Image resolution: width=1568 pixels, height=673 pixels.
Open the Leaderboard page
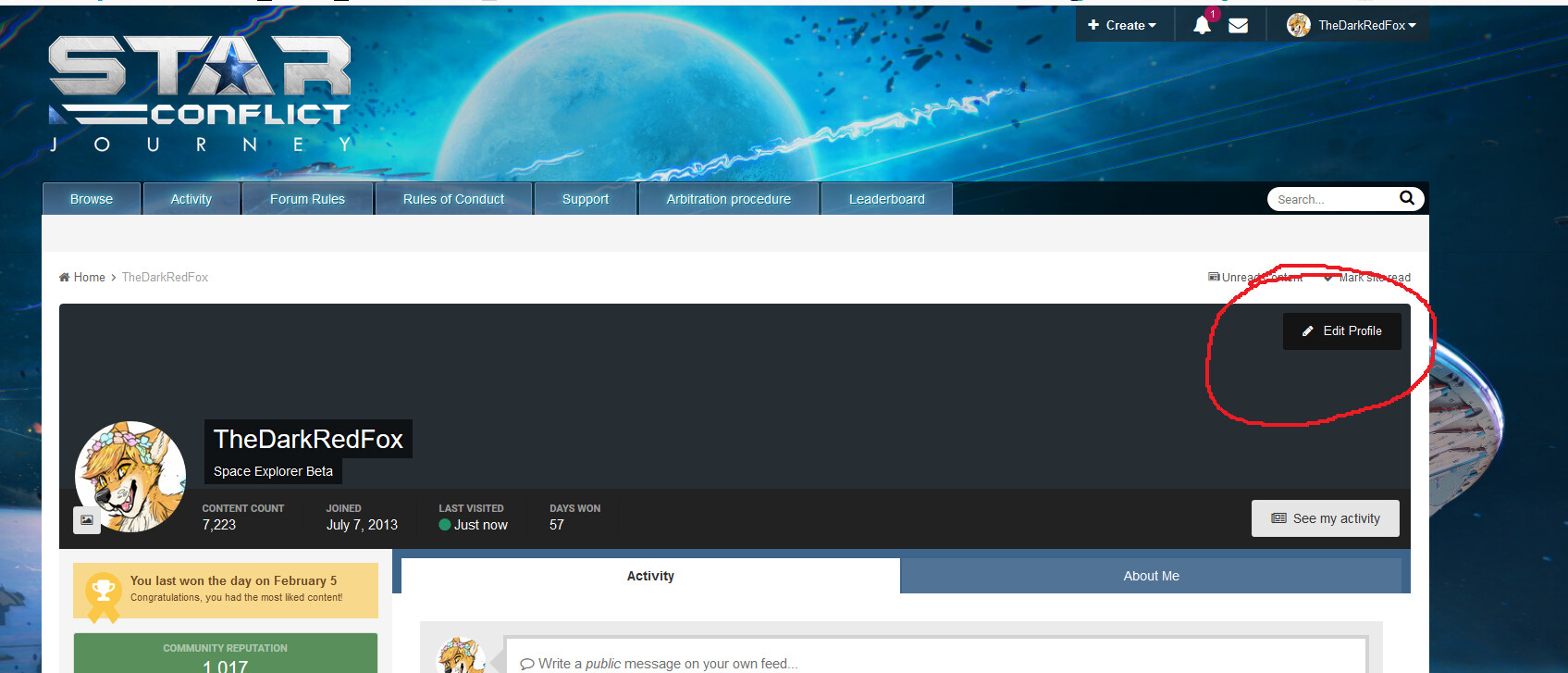(886, 199)
